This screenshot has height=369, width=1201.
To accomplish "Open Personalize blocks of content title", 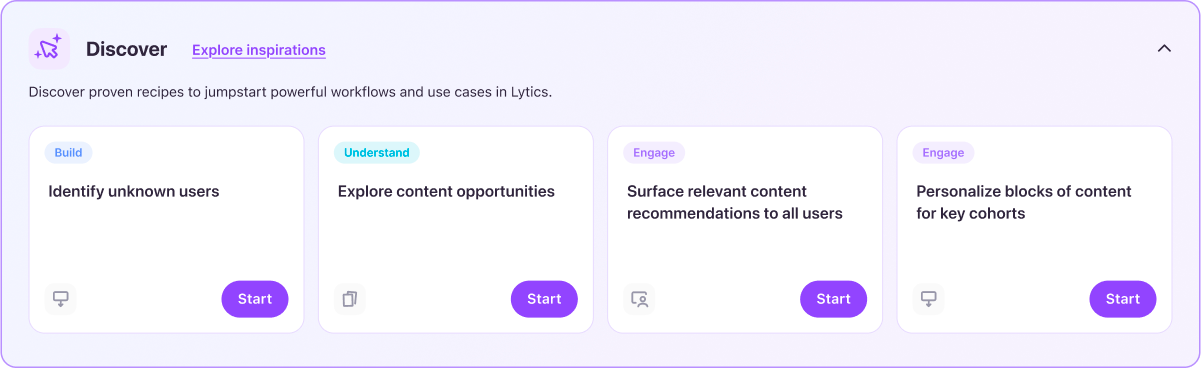I will [x=1024, y=202].
